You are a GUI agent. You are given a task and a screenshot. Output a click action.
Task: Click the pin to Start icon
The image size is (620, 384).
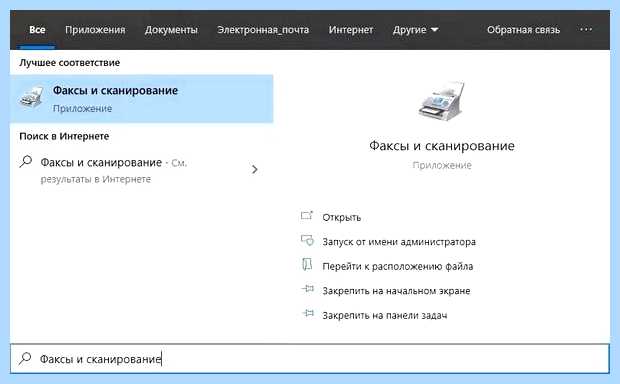[308, 289]
